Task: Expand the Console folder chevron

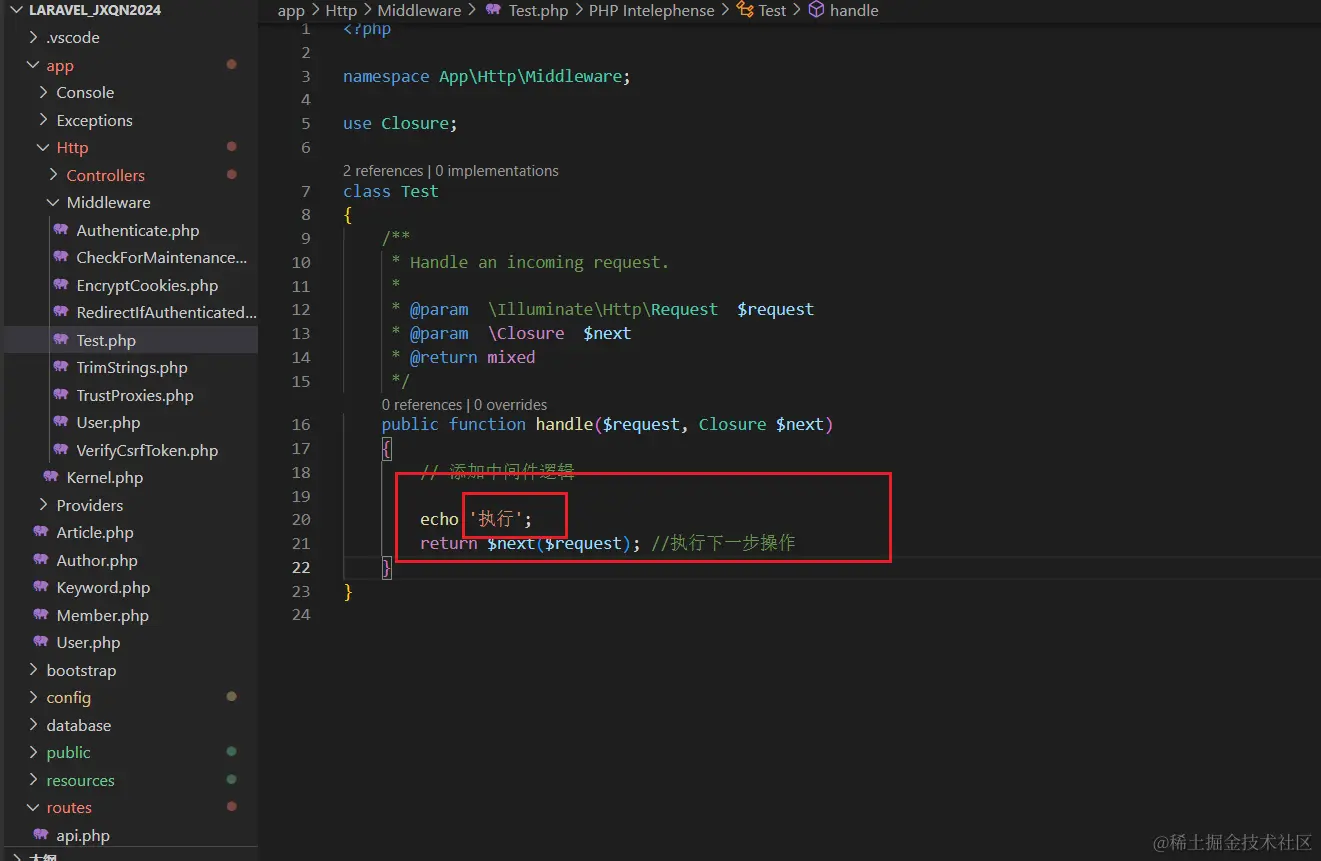Action: pos(44,92)
